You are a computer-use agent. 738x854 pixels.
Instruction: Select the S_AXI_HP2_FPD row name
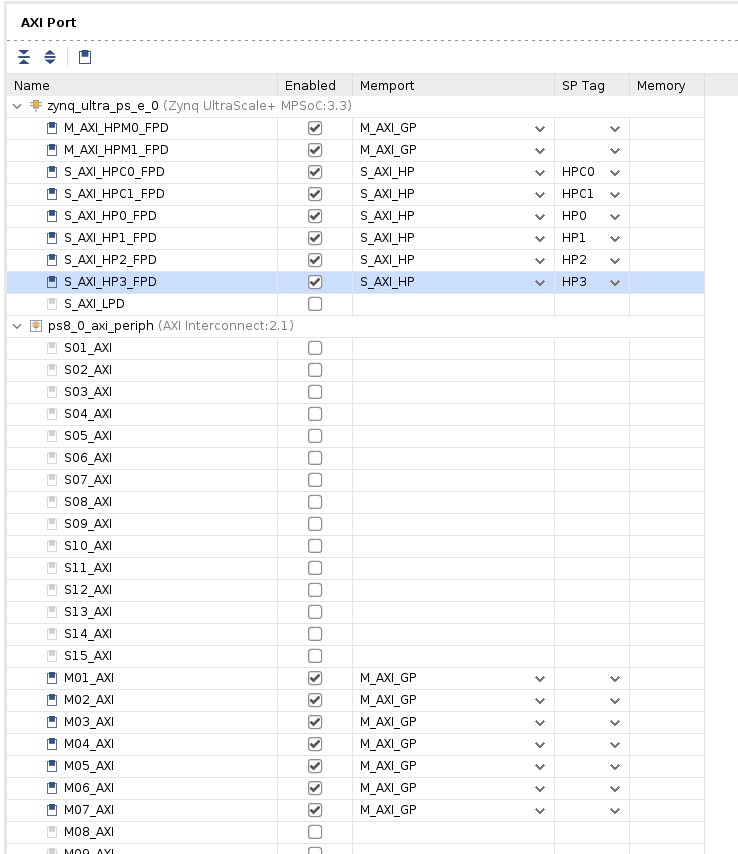[110, 260]
